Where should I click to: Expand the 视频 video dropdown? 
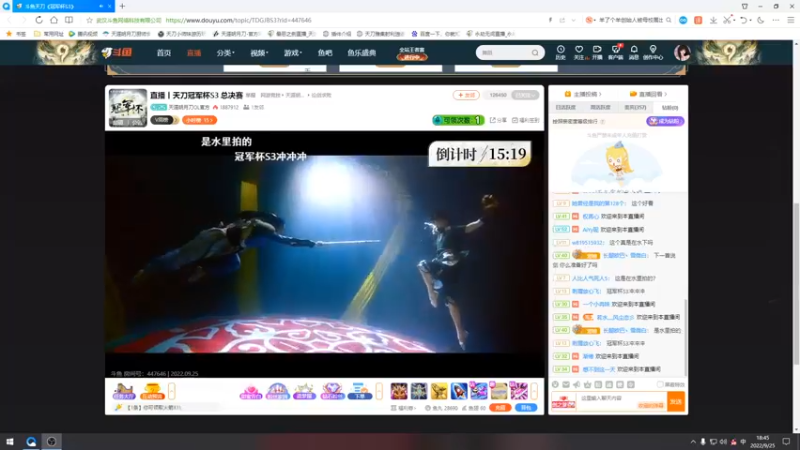[259, 53]
